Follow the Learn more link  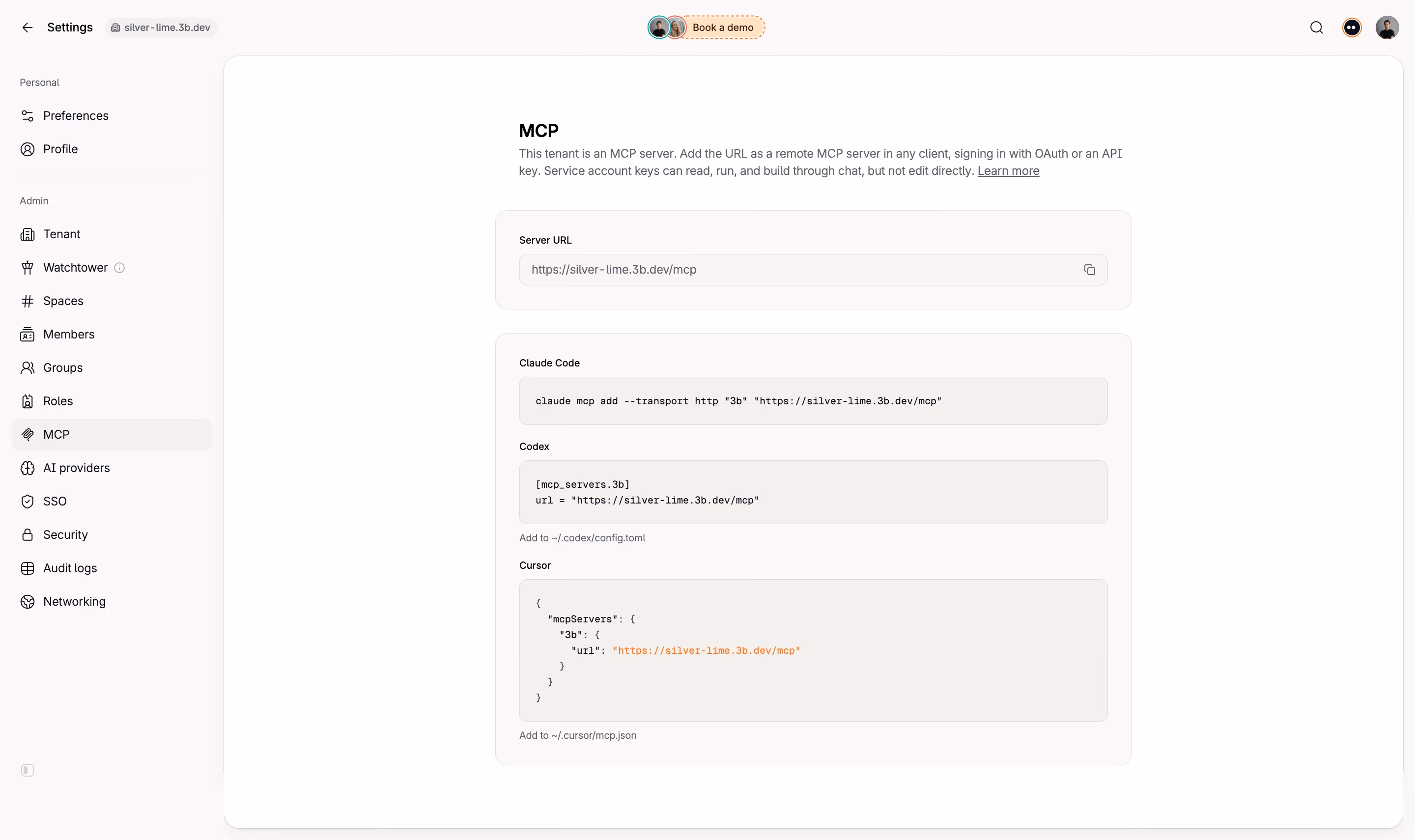click(1008, 171)
